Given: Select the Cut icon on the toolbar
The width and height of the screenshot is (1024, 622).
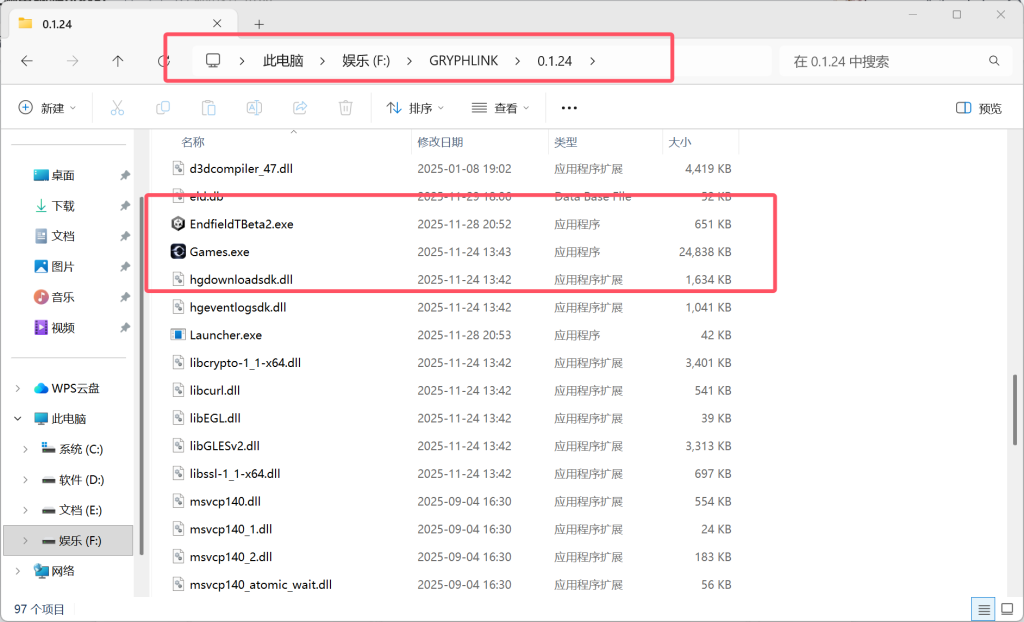Looking at the screenshot, I should 117,108.
